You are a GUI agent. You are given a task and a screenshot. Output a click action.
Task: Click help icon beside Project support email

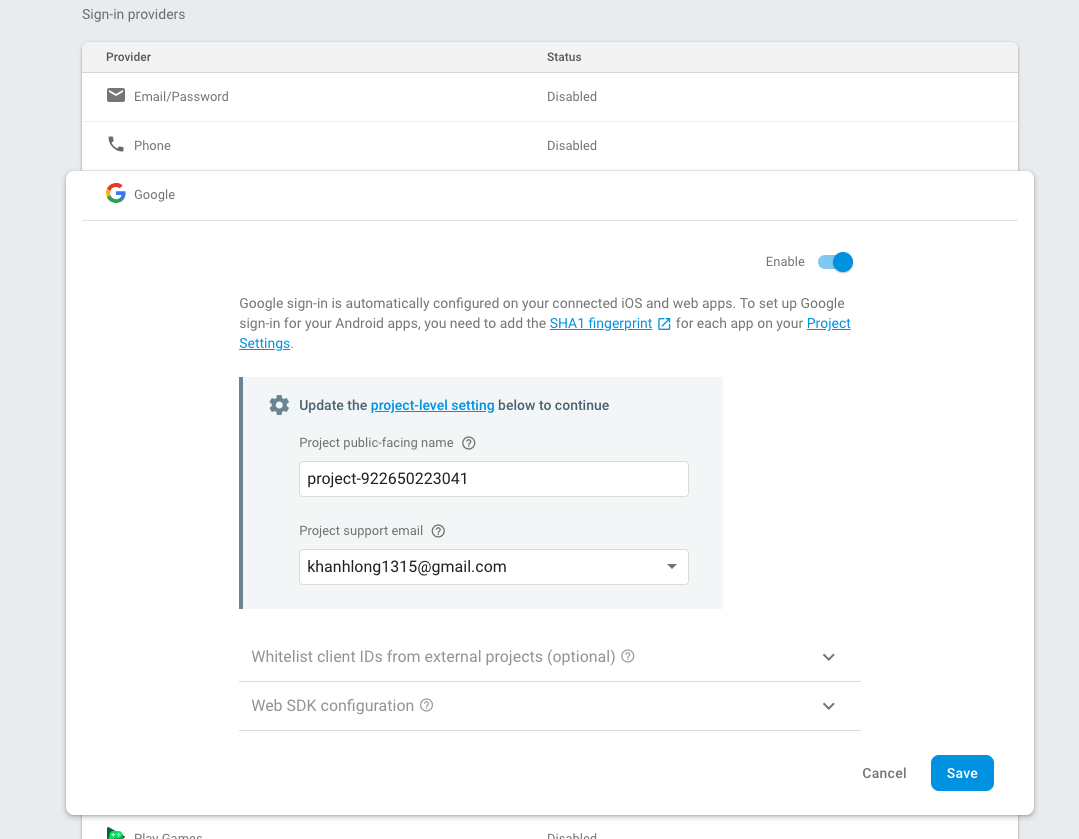[x=438, y=531]
